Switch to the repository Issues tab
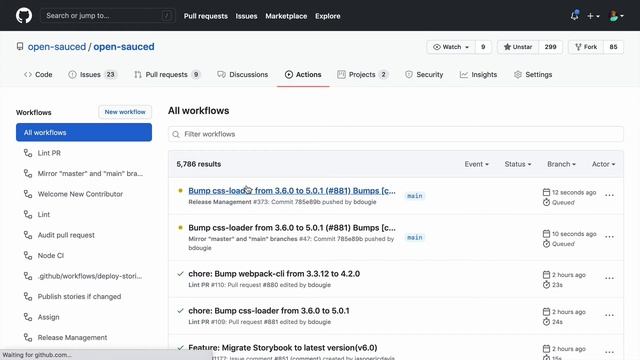 click(x=93, y=75)
